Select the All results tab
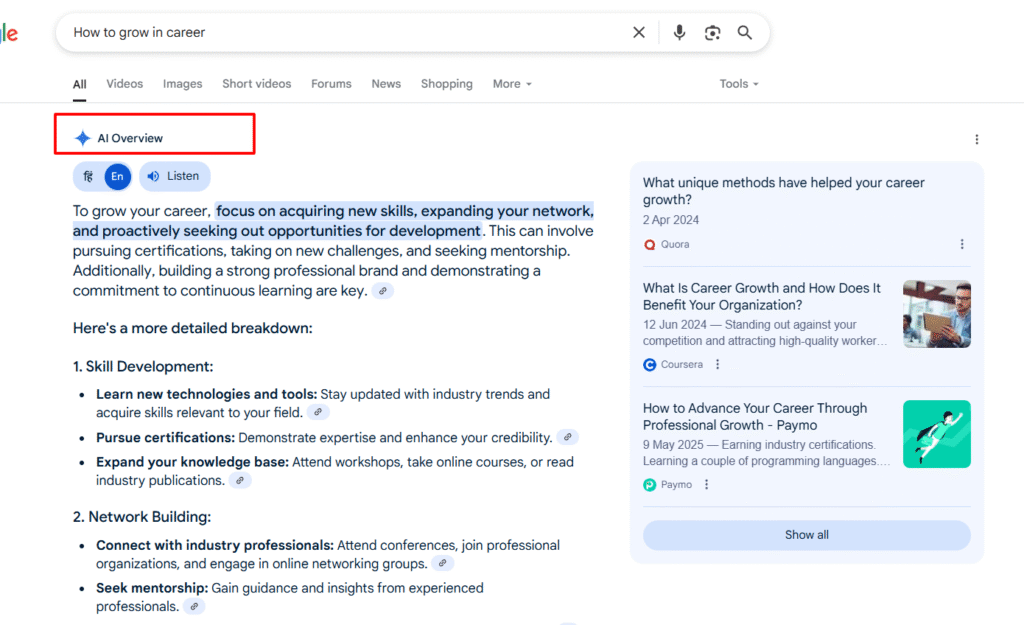 coord(80,84)
